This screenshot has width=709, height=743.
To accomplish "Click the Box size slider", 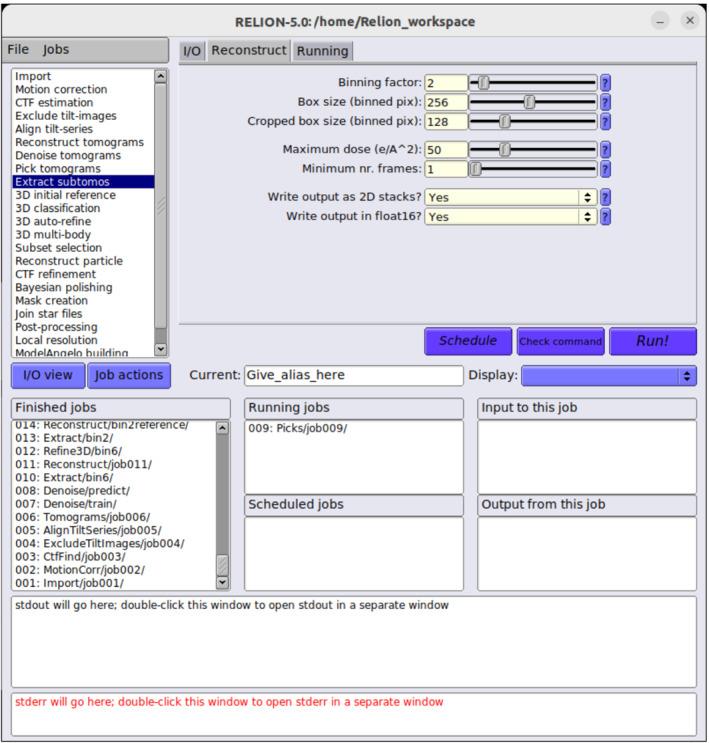I will 533,102.
